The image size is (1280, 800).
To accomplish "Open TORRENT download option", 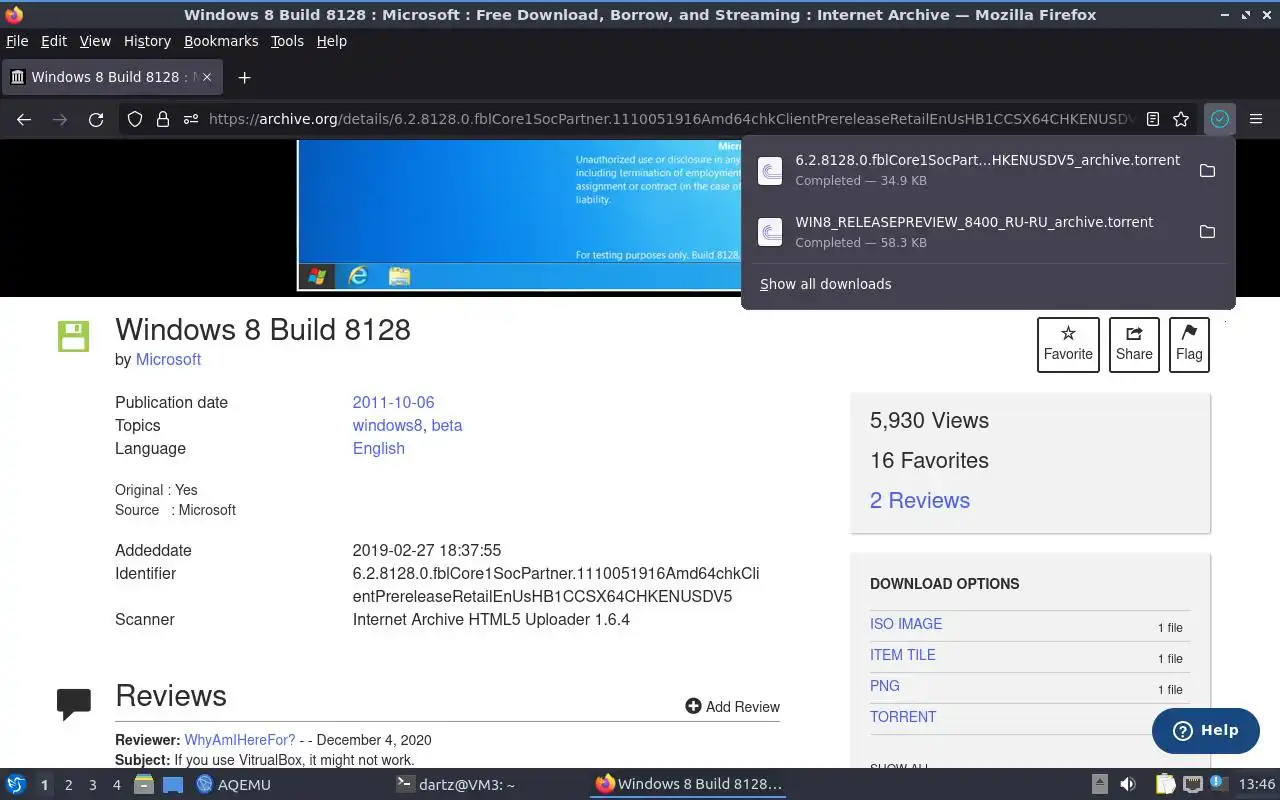I will coord(903,717).
